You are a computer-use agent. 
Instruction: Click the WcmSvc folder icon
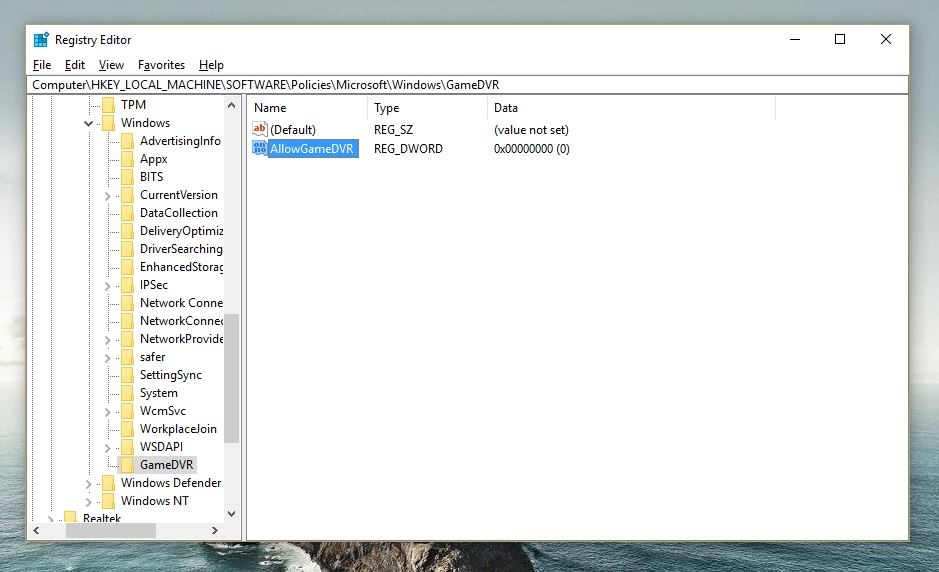pos(128,411)
